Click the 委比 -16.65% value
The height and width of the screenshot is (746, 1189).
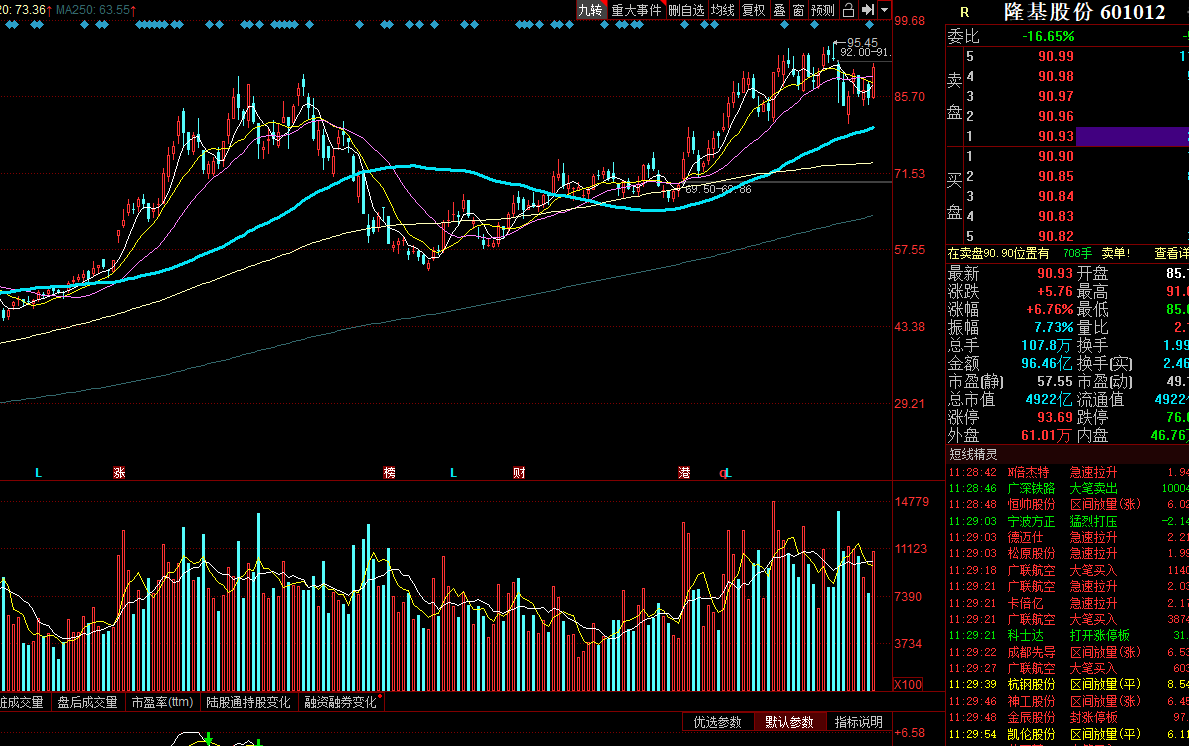point(1049,36)
